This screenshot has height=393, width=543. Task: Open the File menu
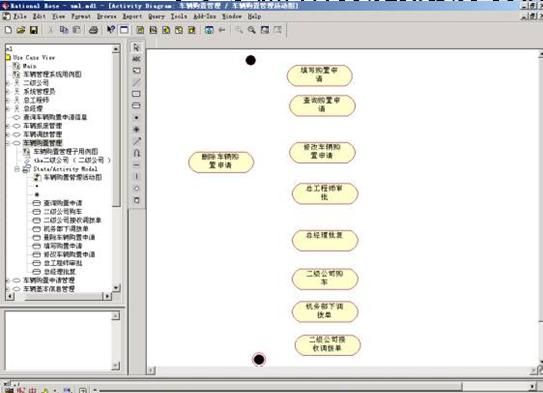click(20, 16)
